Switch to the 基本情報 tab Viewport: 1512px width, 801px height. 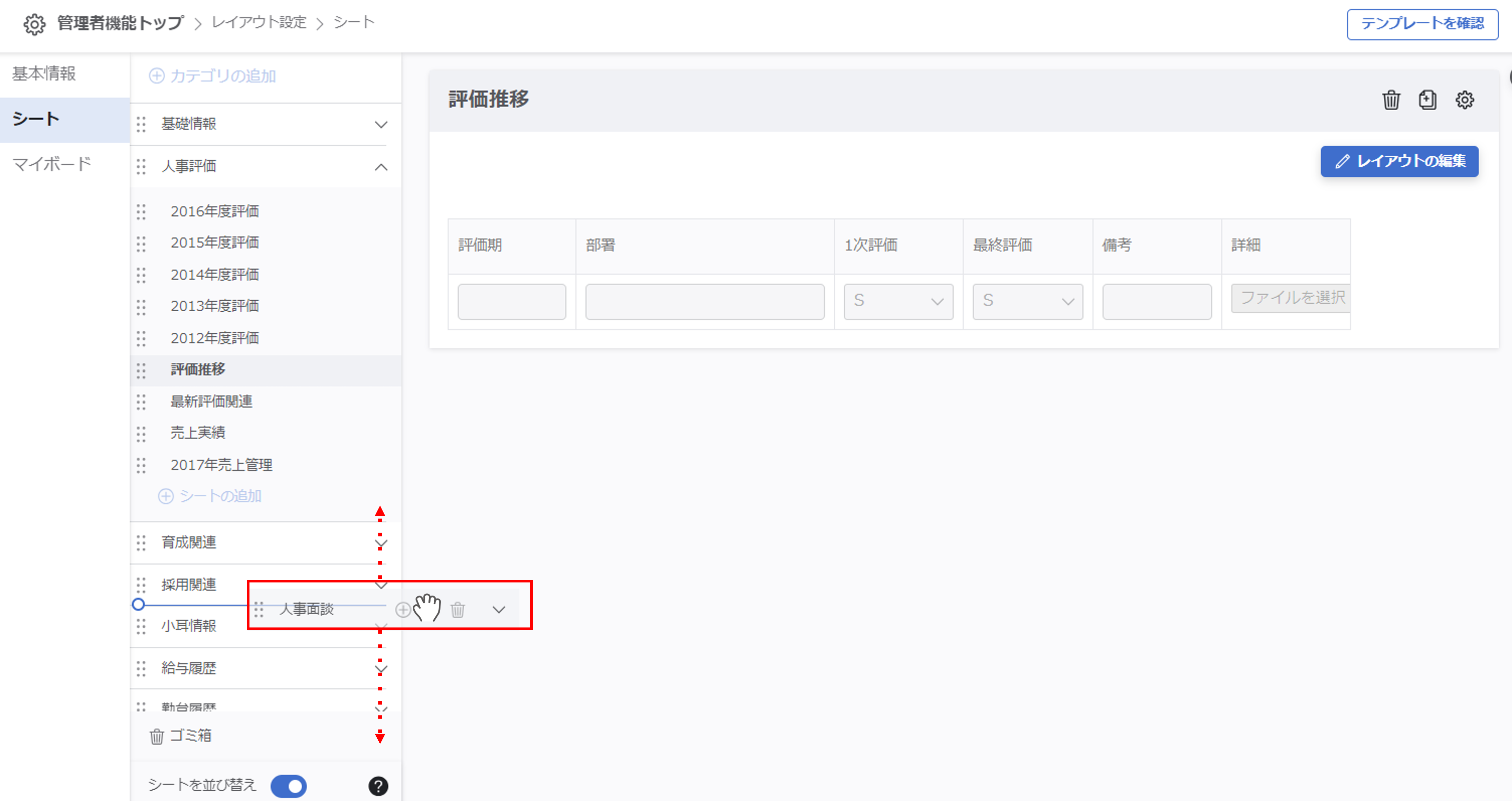(44, 74)
